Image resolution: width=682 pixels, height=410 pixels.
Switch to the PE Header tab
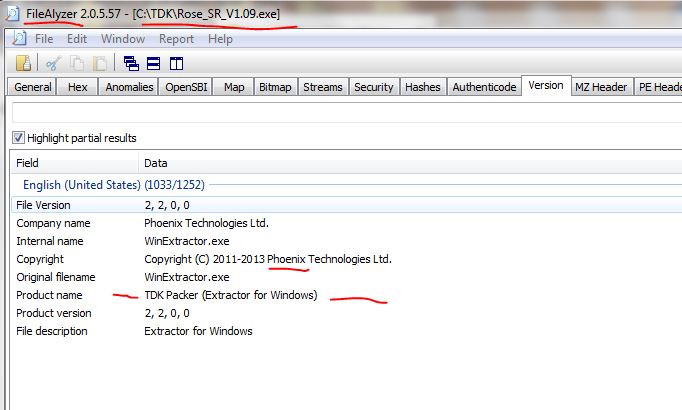point(659,87)
